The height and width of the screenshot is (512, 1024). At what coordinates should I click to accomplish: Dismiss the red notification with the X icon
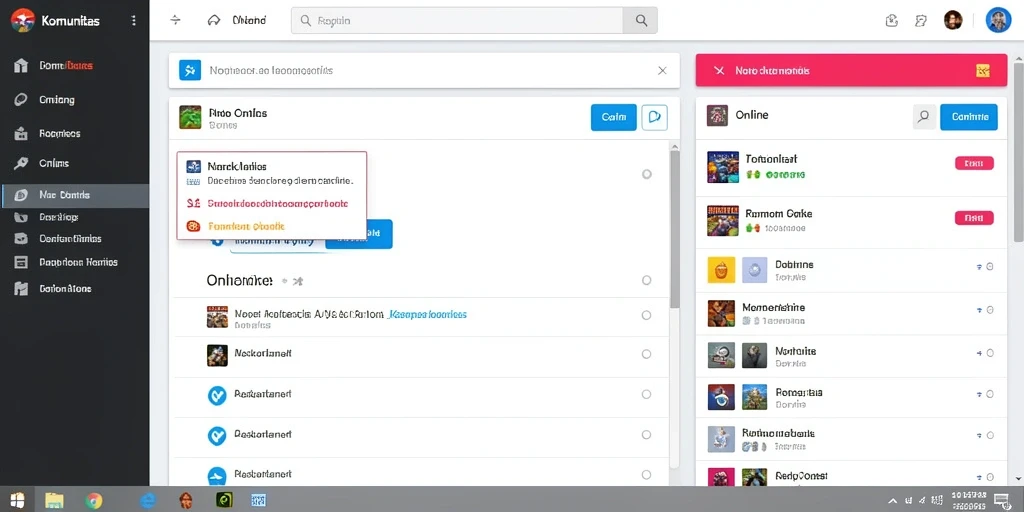719,71
